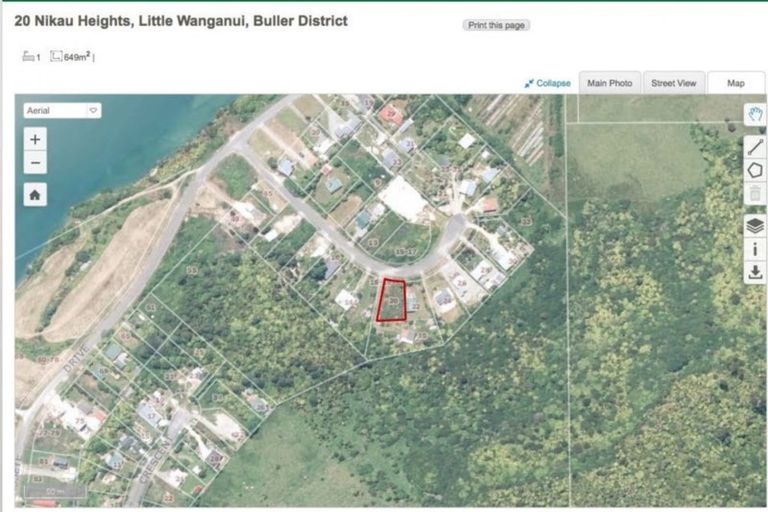Click the bedroom count icon

pos(28,57)
